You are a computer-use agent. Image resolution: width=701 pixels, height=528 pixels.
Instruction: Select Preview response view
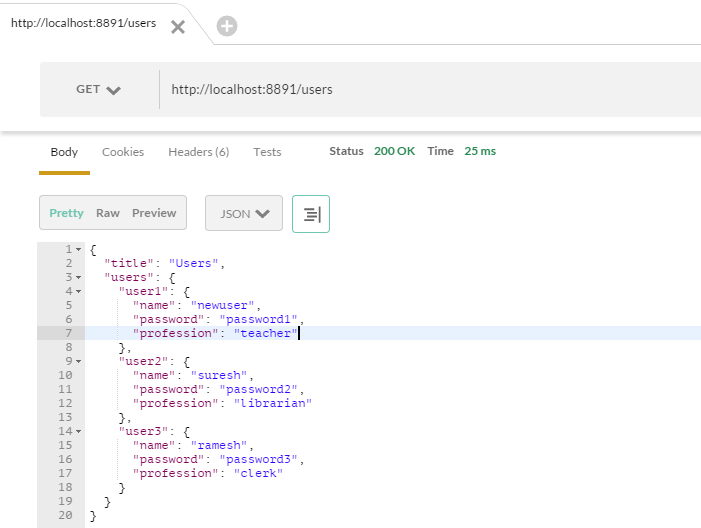[154, 213]
